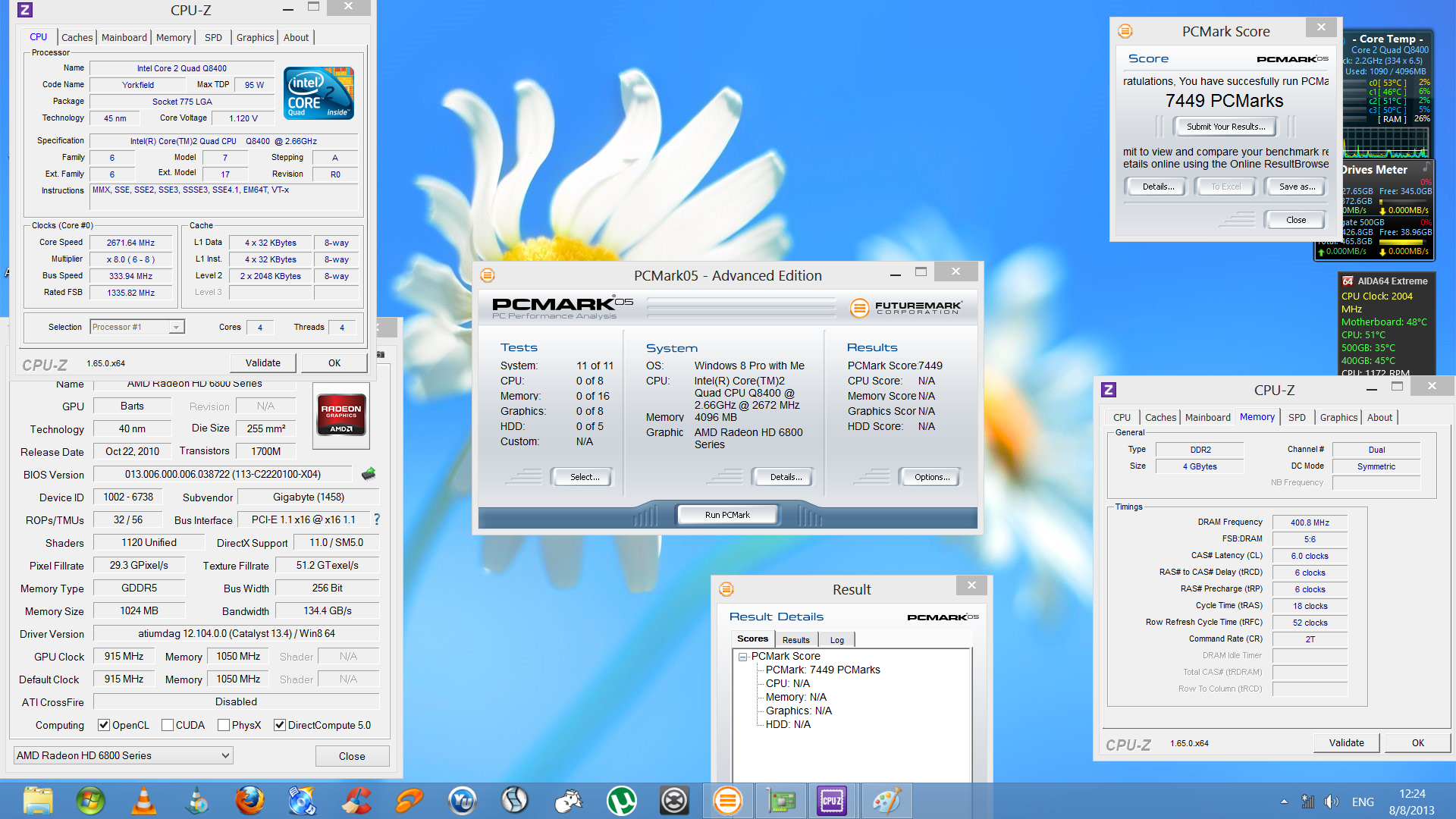The height and width of the screenshot is (819, 1456).
Task: Click AIDA64 Extreme gadget icon
Action: click(1348, 281)
